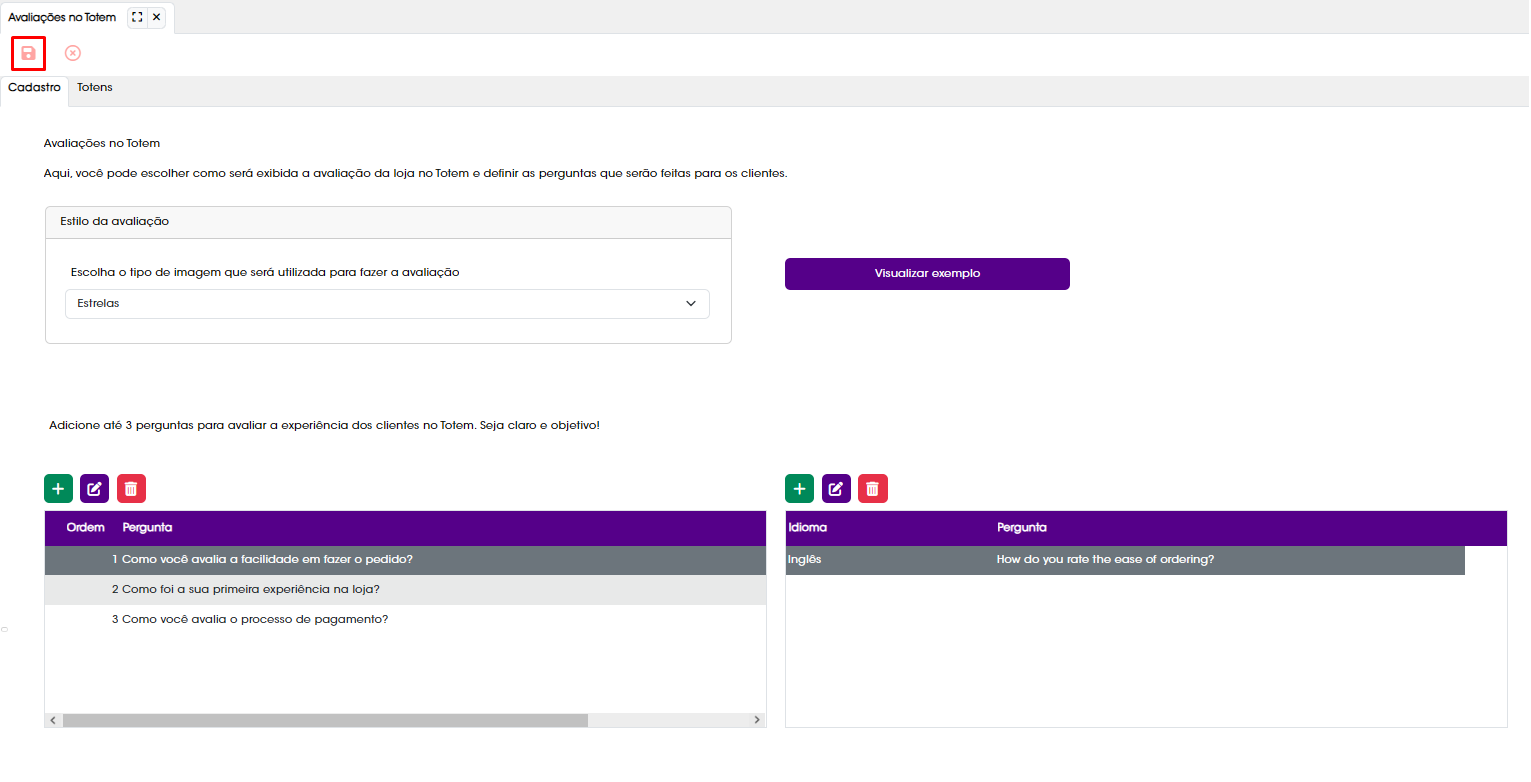Click the save (floppy disk) icon
1531x782 pixels.
(x=28, y=53)
